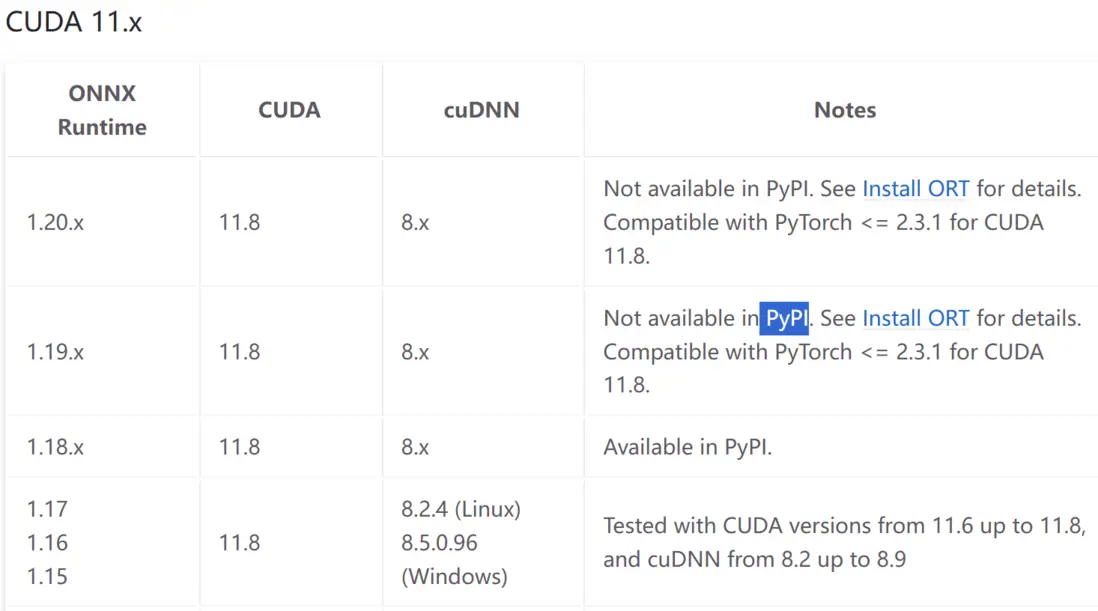Click the cuDNN column header

[481, 110]
